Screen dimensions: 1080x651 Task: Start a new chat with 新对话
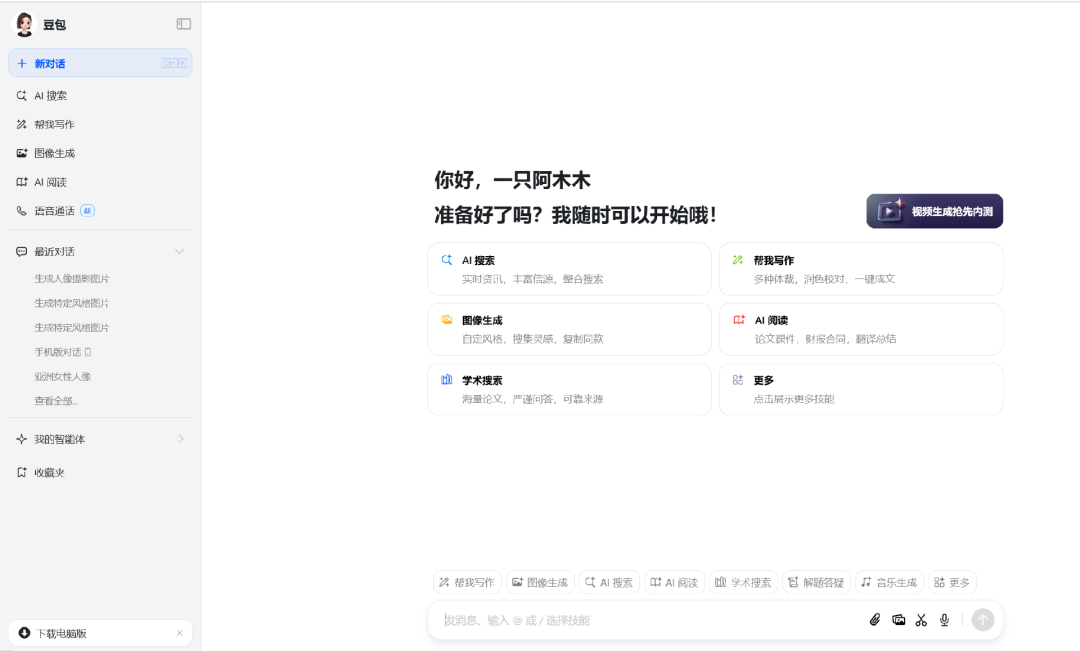click(x=101, y=63)
